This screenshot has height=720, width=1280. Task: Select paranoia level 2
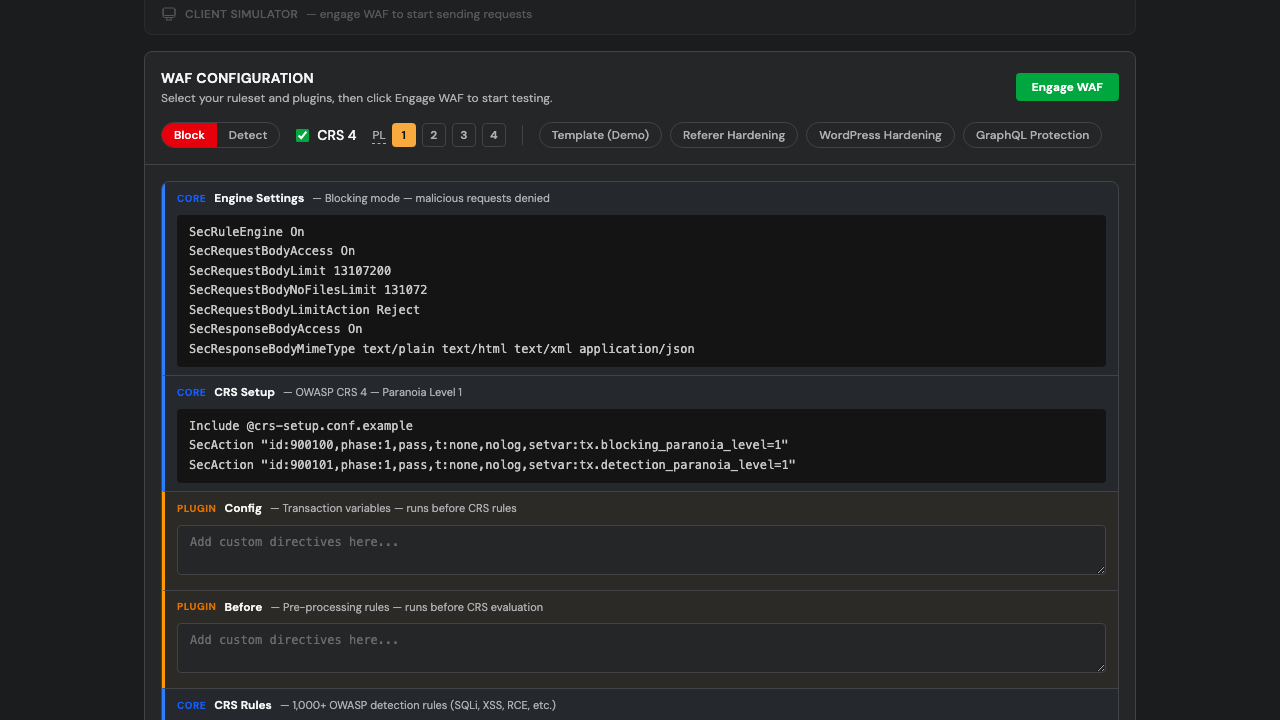[434, 135]
